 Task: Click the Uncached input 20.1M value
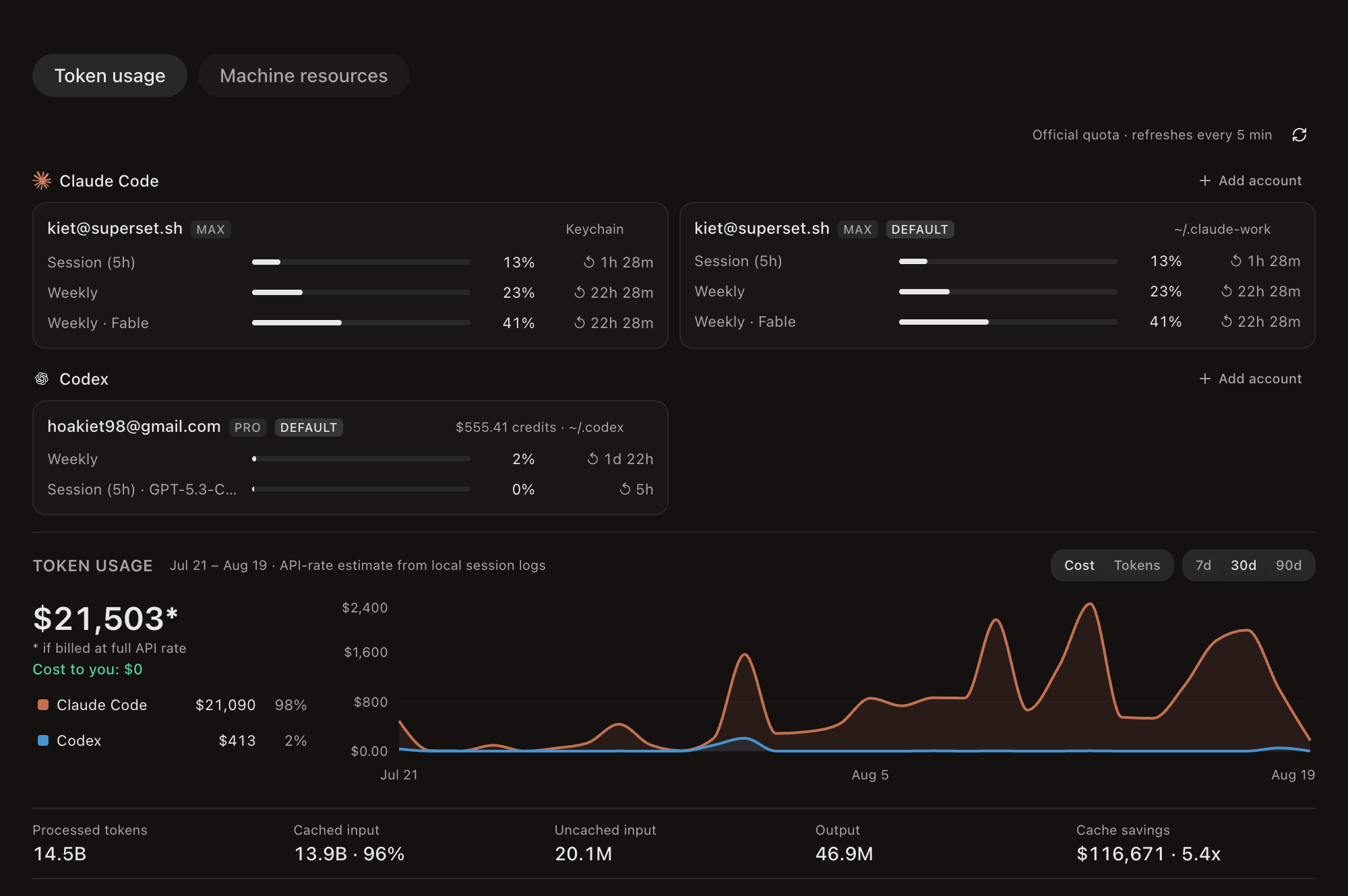(x=584, y=854)
